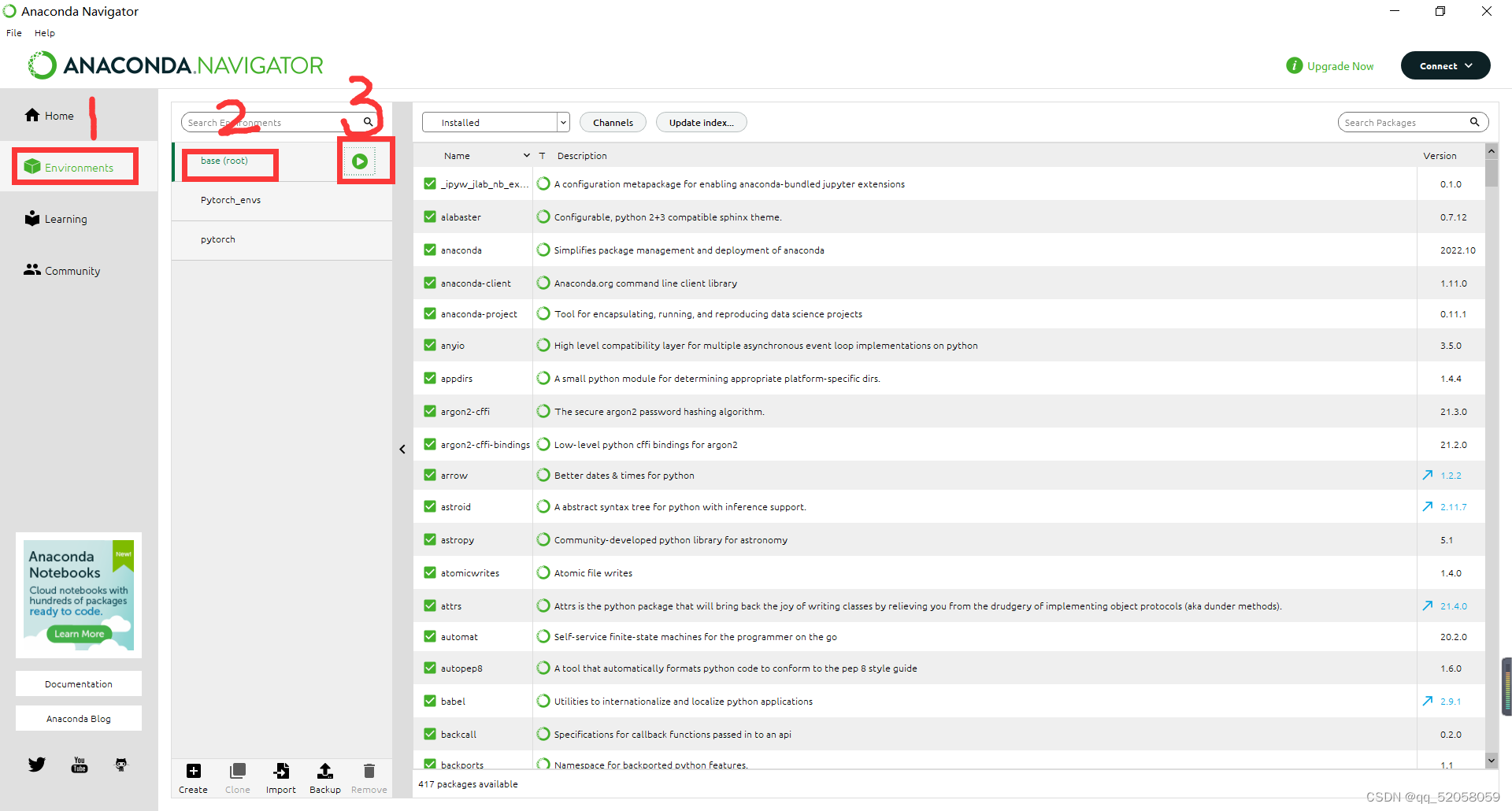Click the package type icon for anaconda-client
This screenshot has height=811, width=1512.
tap(543, 283)
